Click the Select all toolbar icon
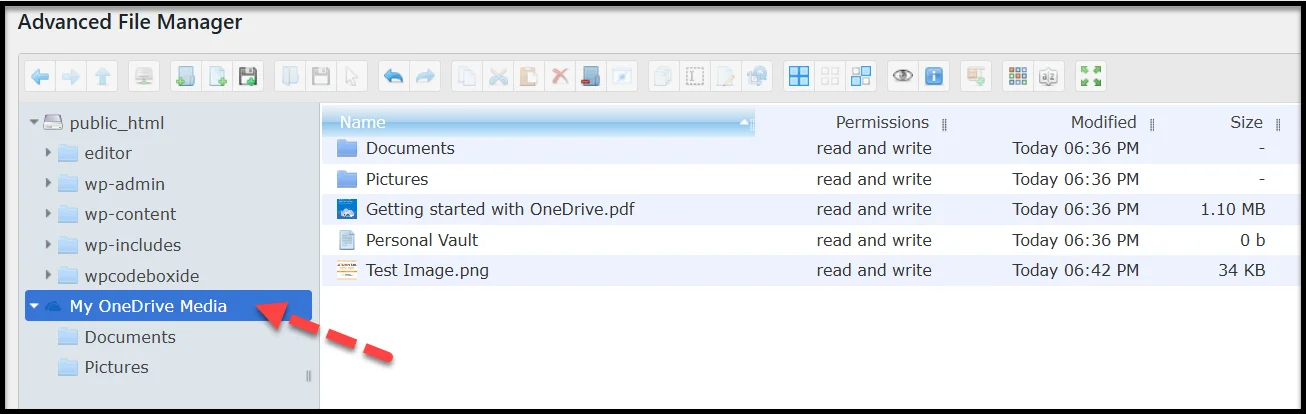Image resolution: width=1306 pixels, height=414 pixels. click(x=799, y=76)
